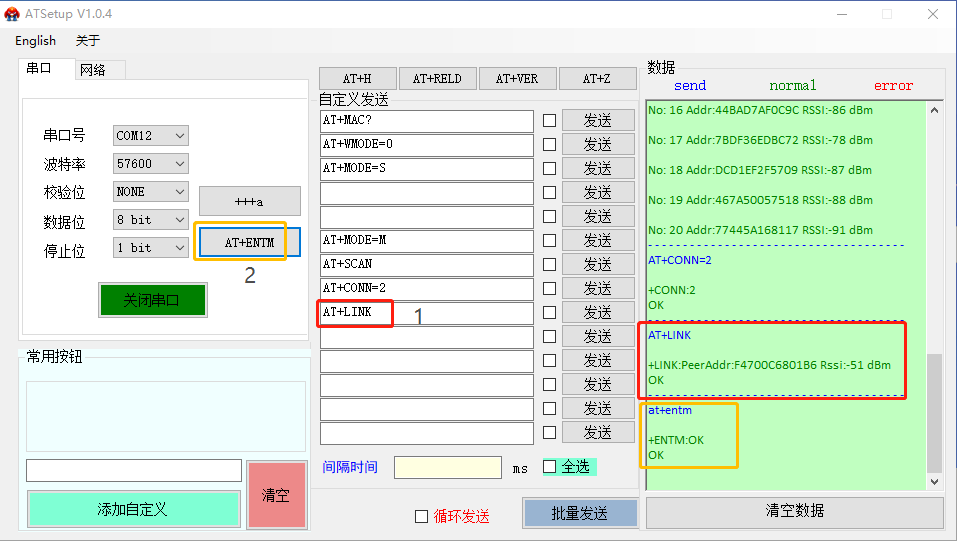Check the box beside AT+MAC? command
The height and width of the screenshot is (541, 957).
tap(549, 121)
